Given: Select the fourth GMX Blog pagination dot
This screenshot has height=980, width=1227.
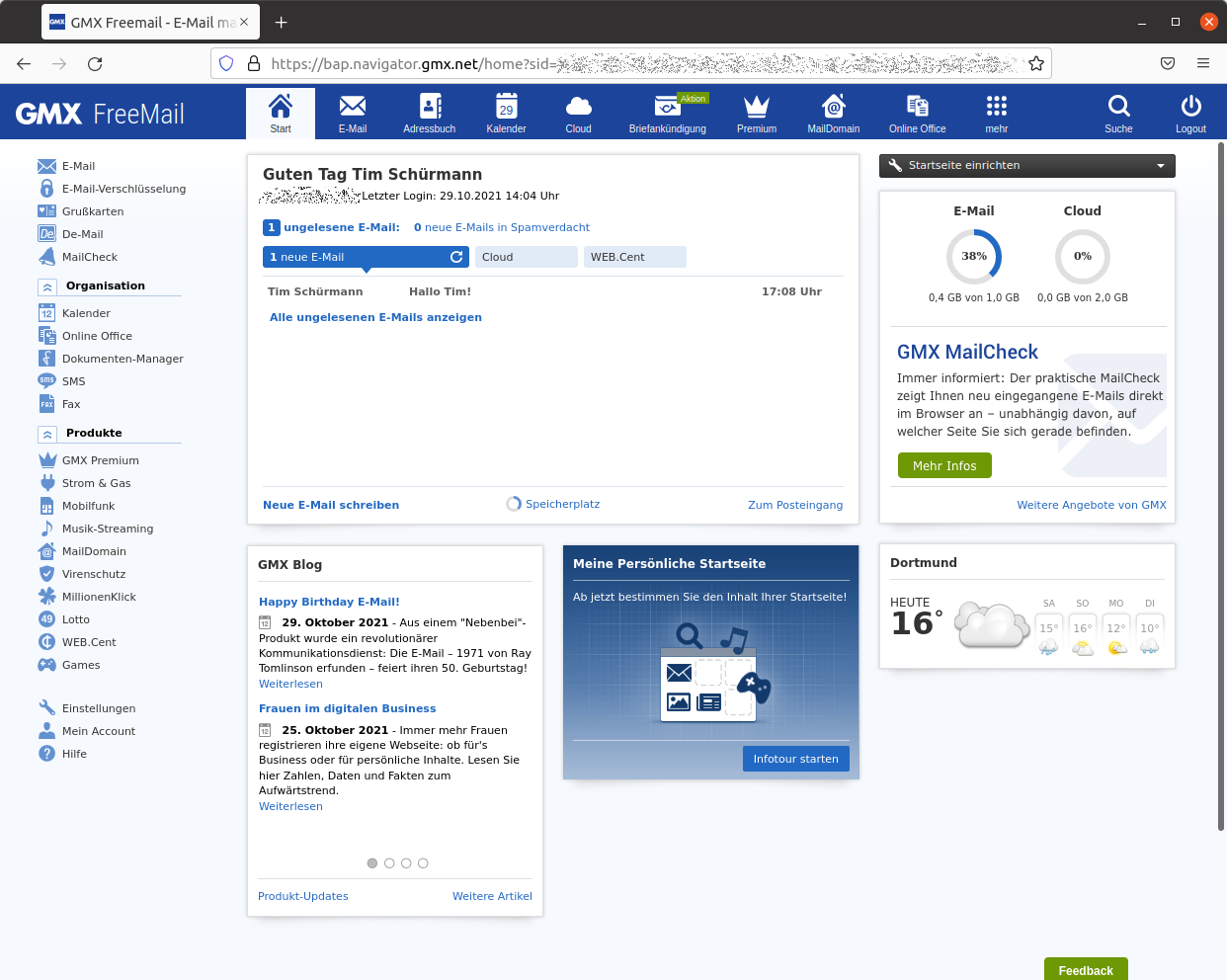Looking at the screenshot, I should point(423,863).
